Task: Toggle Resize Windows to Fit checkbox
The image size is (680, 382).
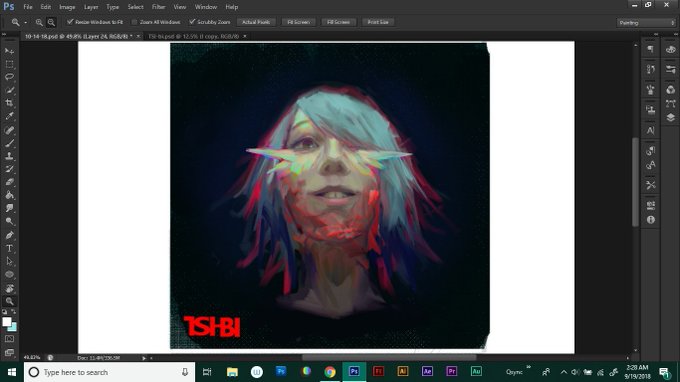Action: (70, 22)
